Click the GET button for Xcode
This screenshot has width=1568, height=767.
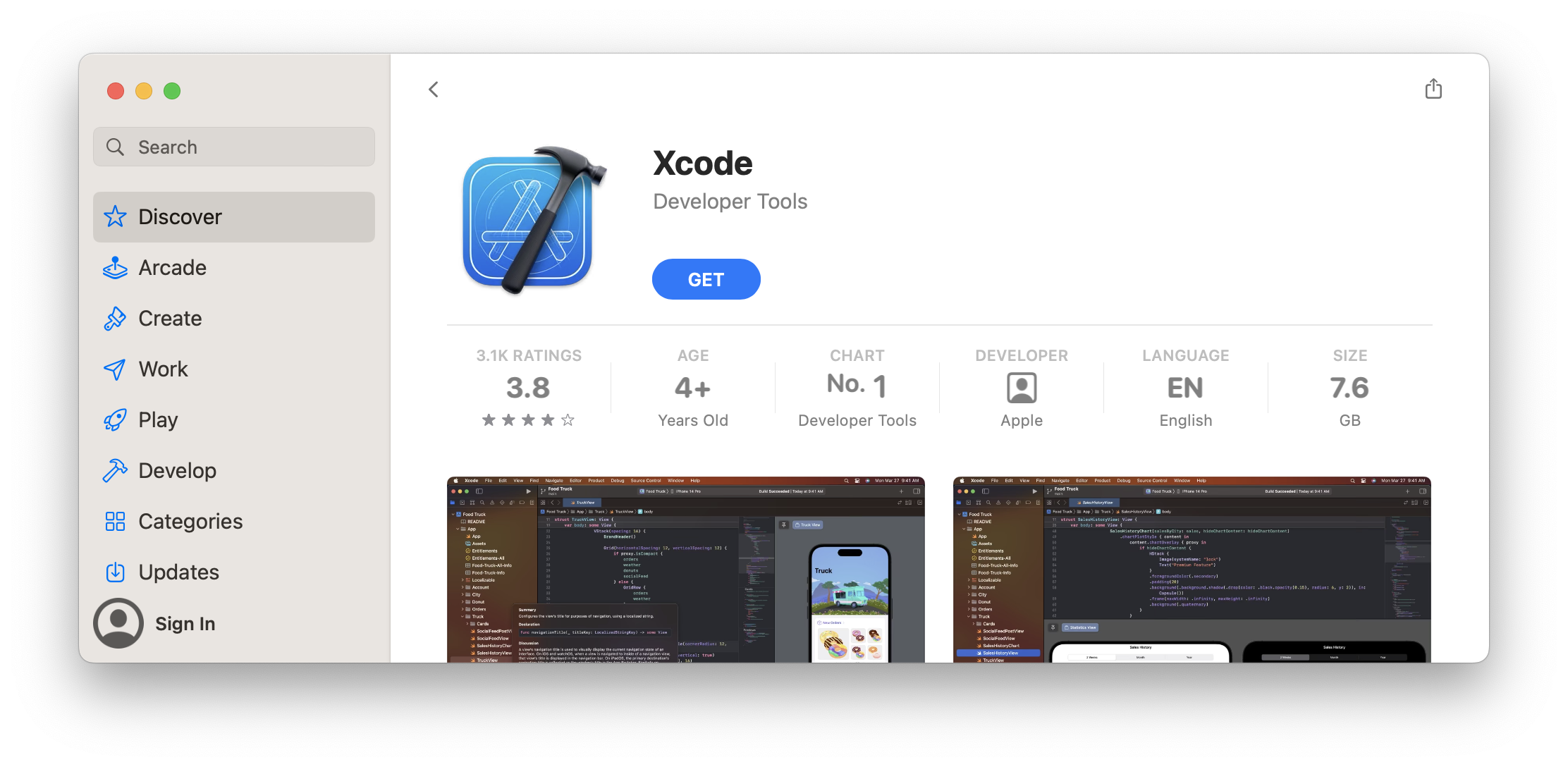pyautogui.click(x=706, y=280)
